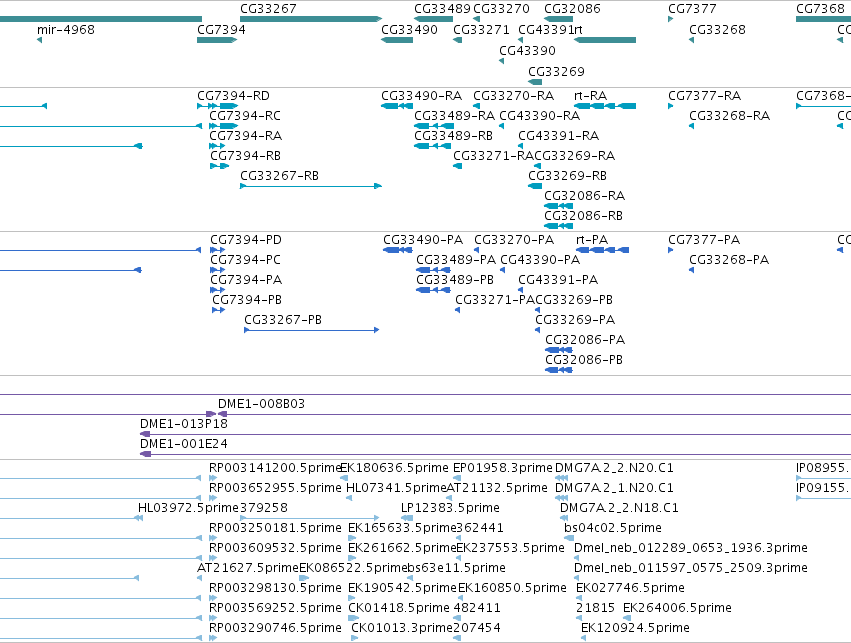The image size is (851, 643).
Task: Select EST CK01418.5prime
Action: 399,608
